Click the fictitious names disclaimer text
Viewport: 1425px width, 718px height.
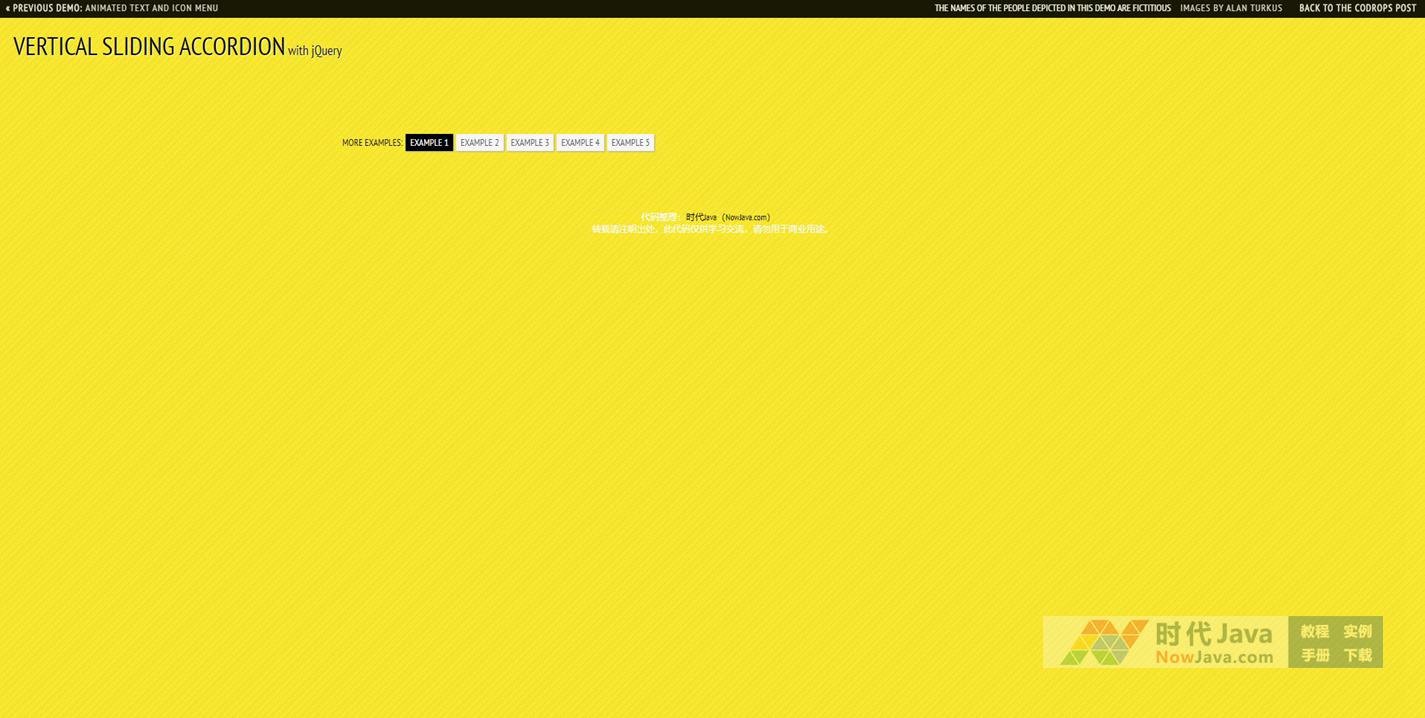pos(1052,8)
